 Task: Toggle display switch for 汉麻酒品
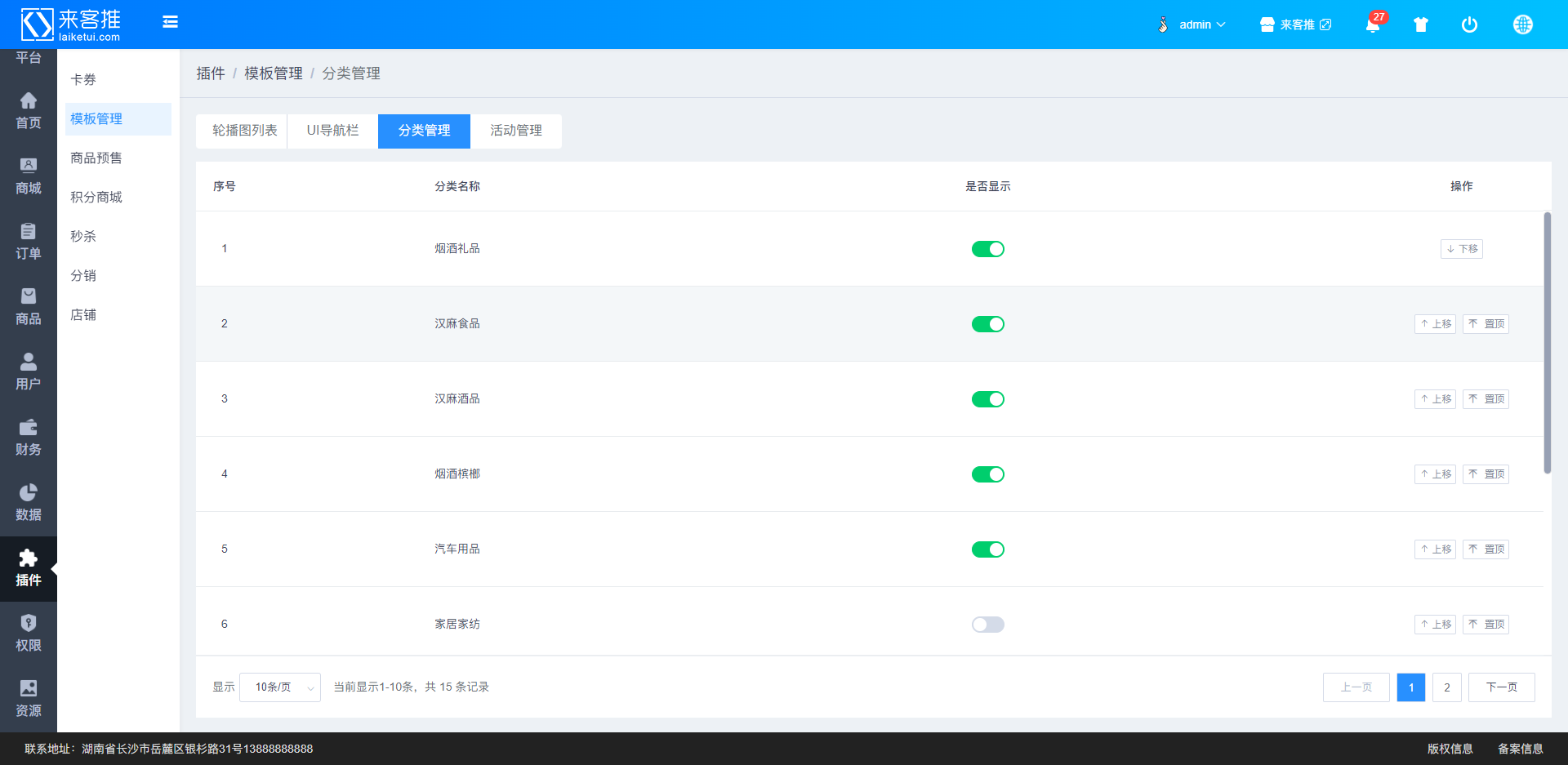coord(987,399)
